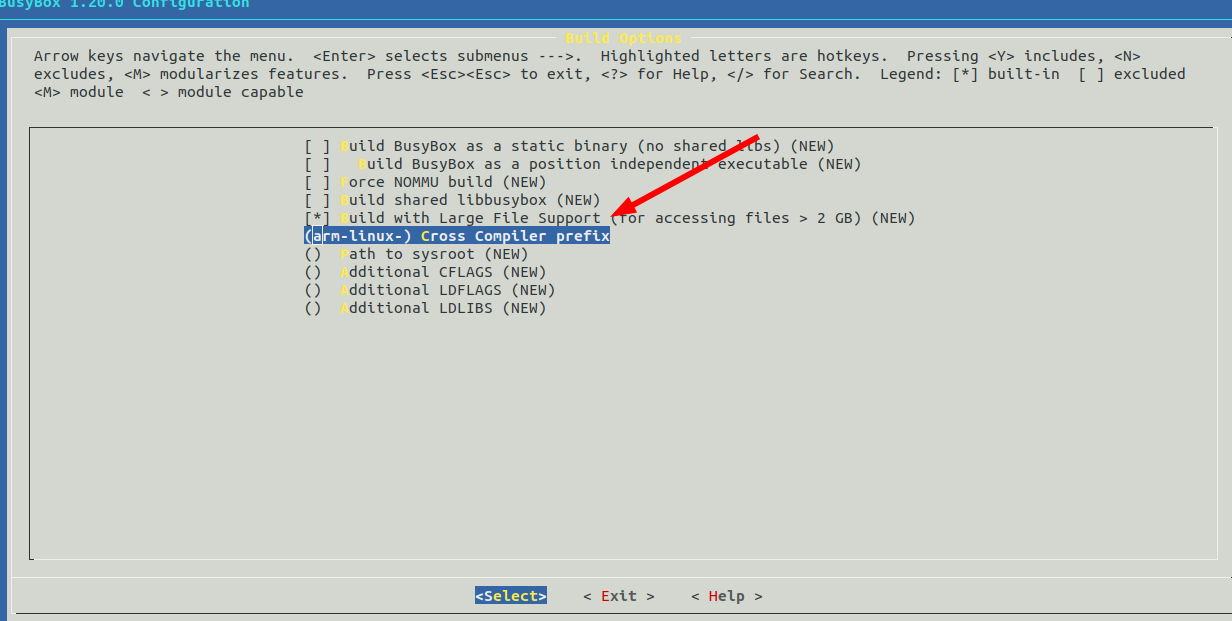The width and height of the screenshot is (1232, 621).
Task: Click the 'Arrow keys navigate the menu' help text
Action: [164, 56]
